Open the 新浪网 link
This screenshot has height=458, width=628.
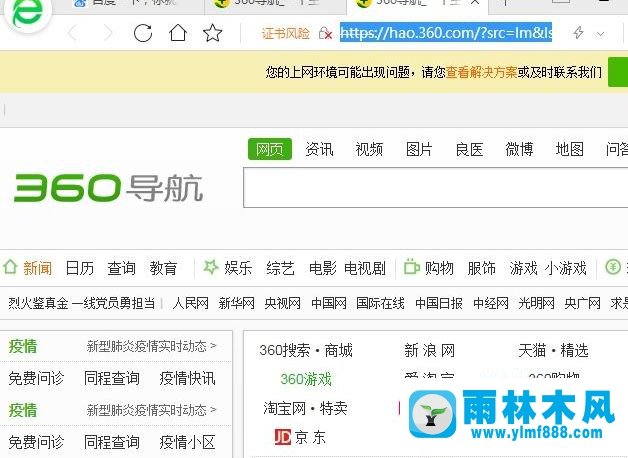(x=429, y=350)
